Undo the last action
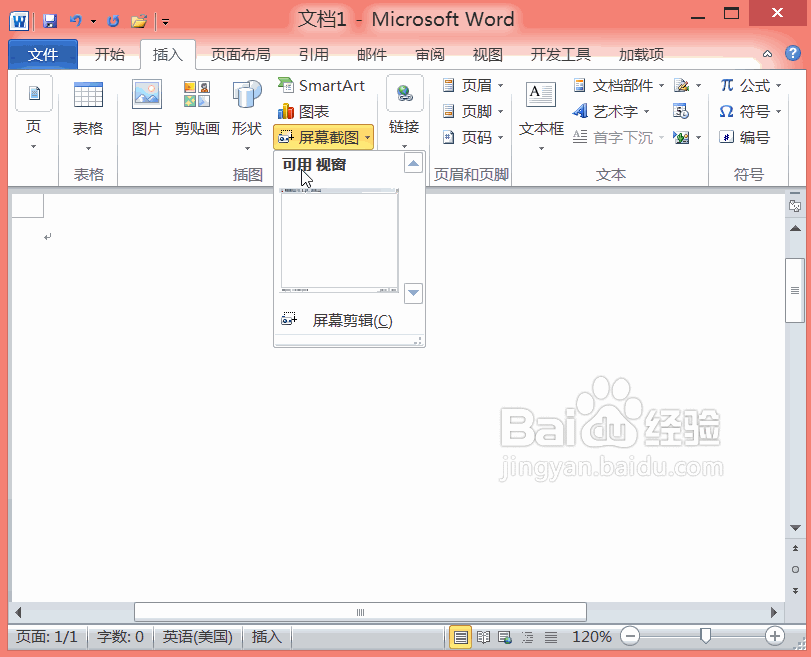The width and height of the screenshot is (811, 657). [x=77, y=21]
